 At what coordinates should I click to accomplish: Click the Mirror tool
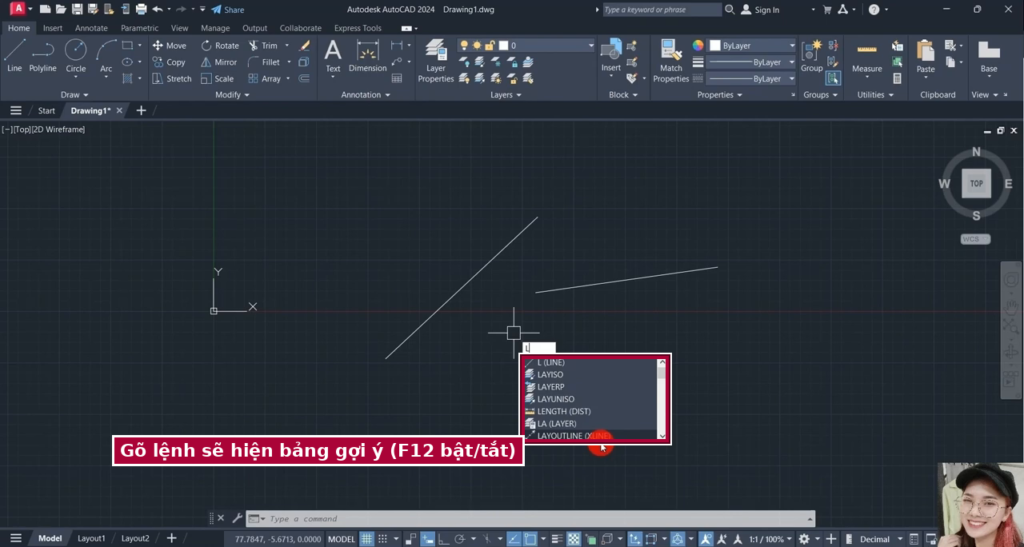218,62
